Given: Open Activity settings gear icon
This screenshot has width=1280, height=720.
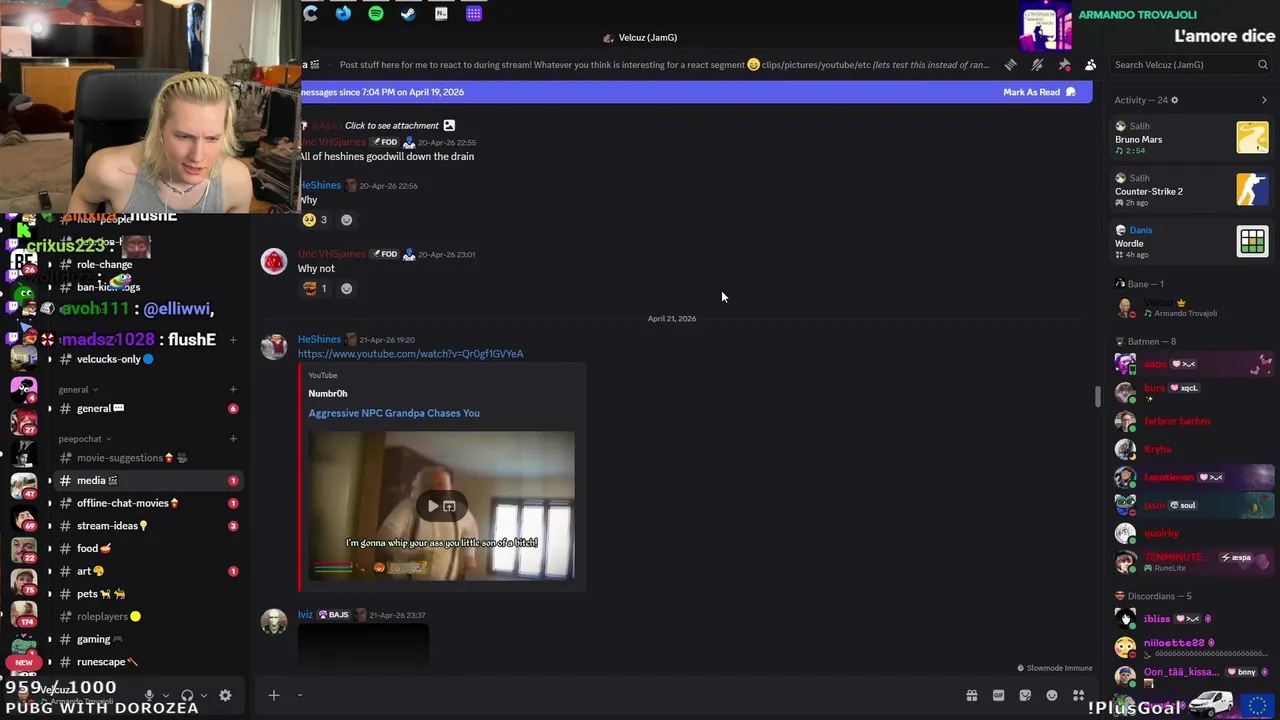Looking at the screenshot, I should (x=1174, y=100).
